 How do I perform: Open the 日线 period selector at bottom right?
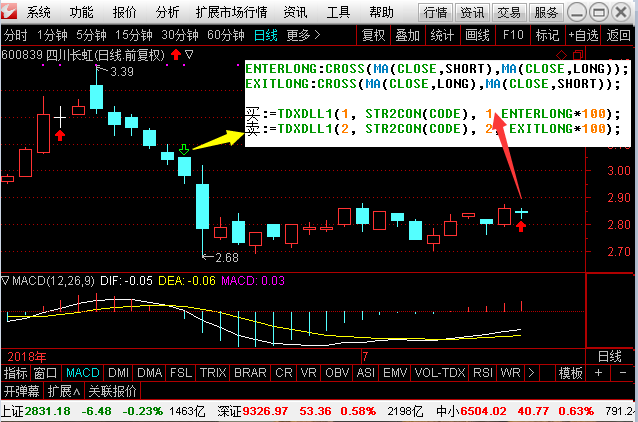tap(608, 355)
